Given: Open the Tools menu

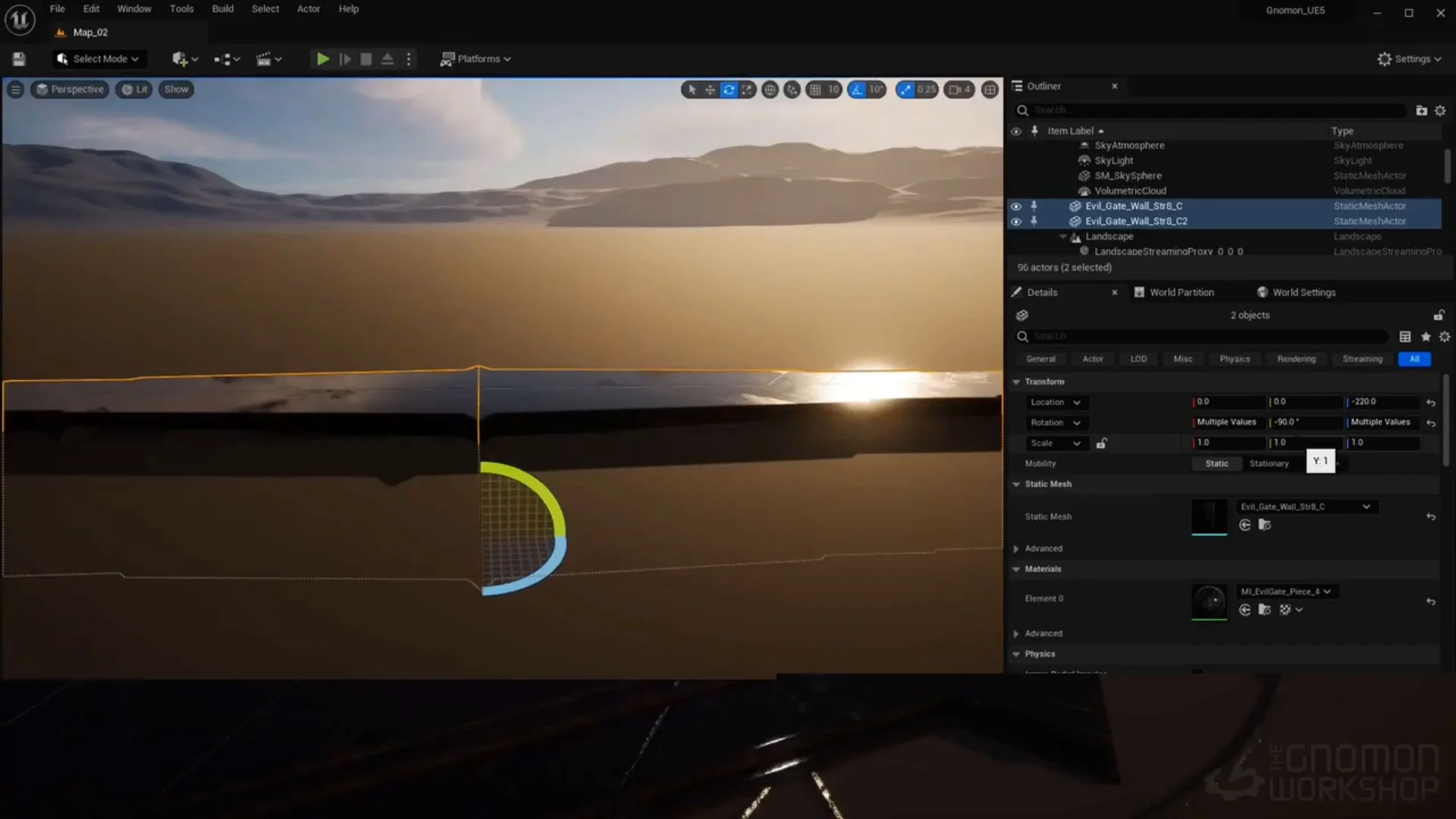Looking at the screenshot, I should (181, 9).
